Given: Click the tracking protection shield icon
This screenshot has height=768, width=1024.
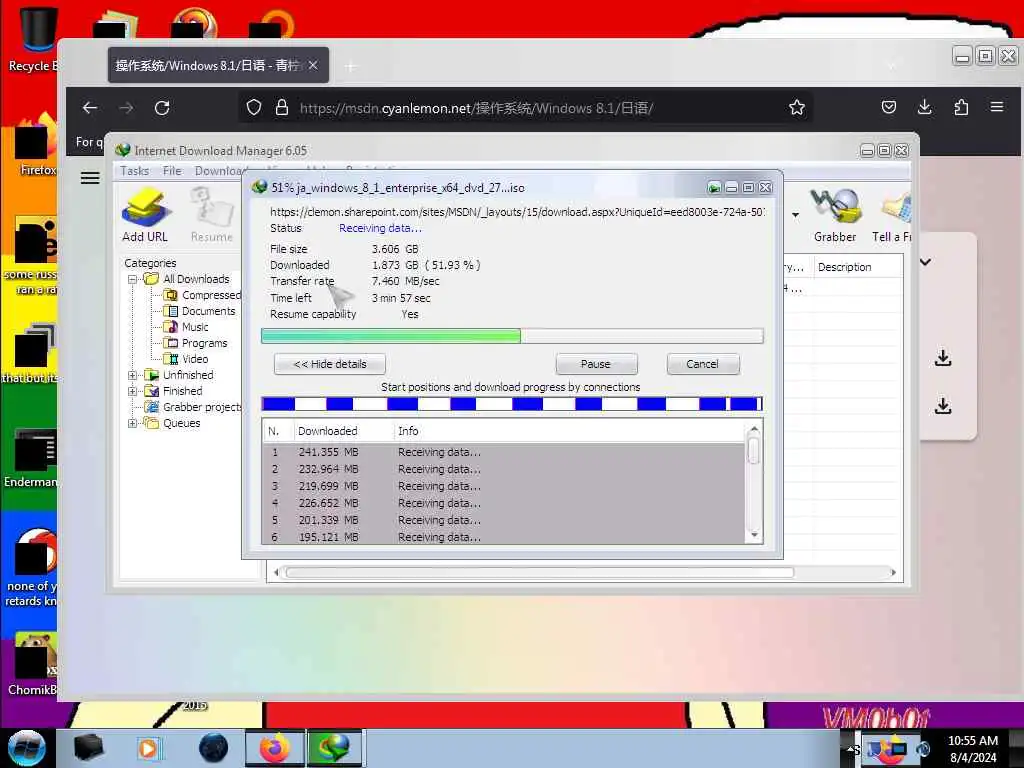Looking at the screenshot, I should click(254, 108).
